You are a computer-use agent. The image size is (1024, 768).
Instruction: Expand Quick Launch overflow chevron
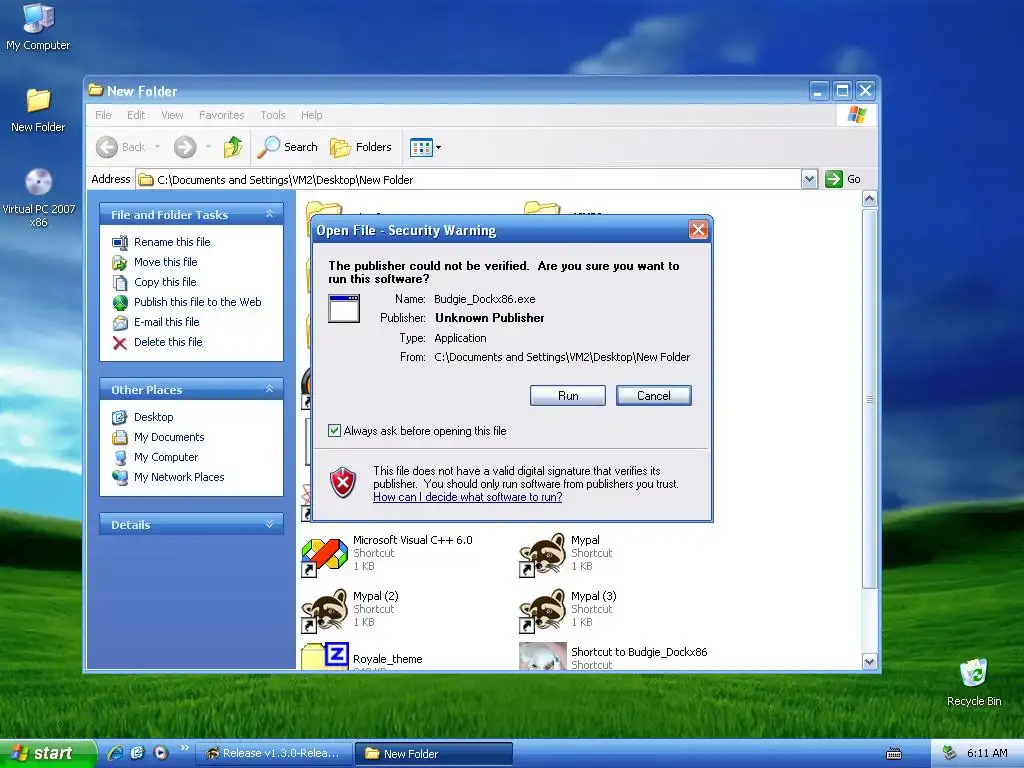click(x=184, y=748)
